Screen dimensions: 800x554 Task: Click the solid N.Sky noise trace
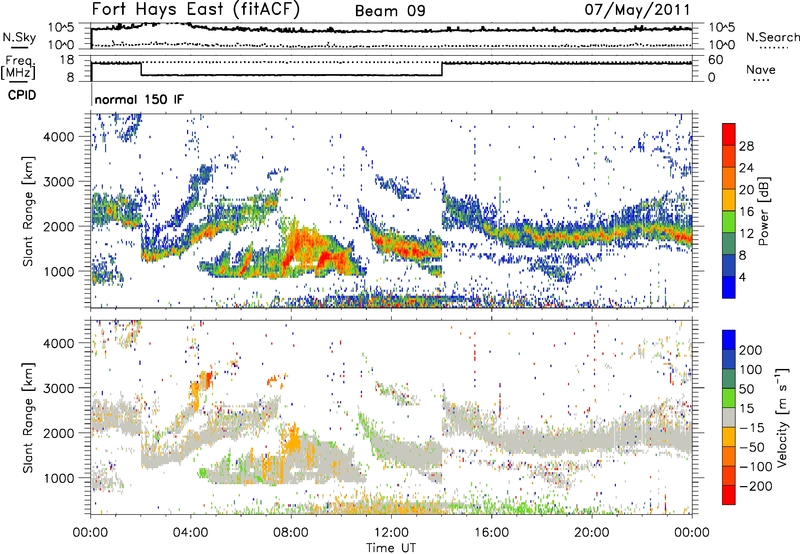coord(391,29)
